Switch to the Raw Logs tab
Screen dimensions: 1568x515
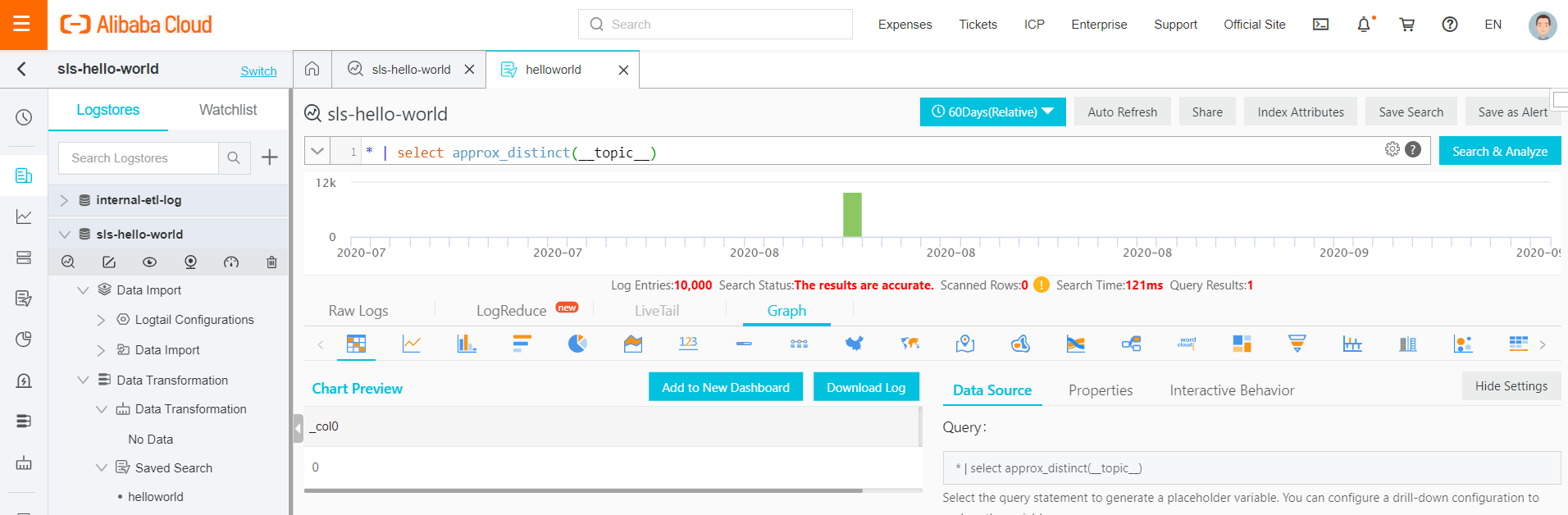click(358, 311)
